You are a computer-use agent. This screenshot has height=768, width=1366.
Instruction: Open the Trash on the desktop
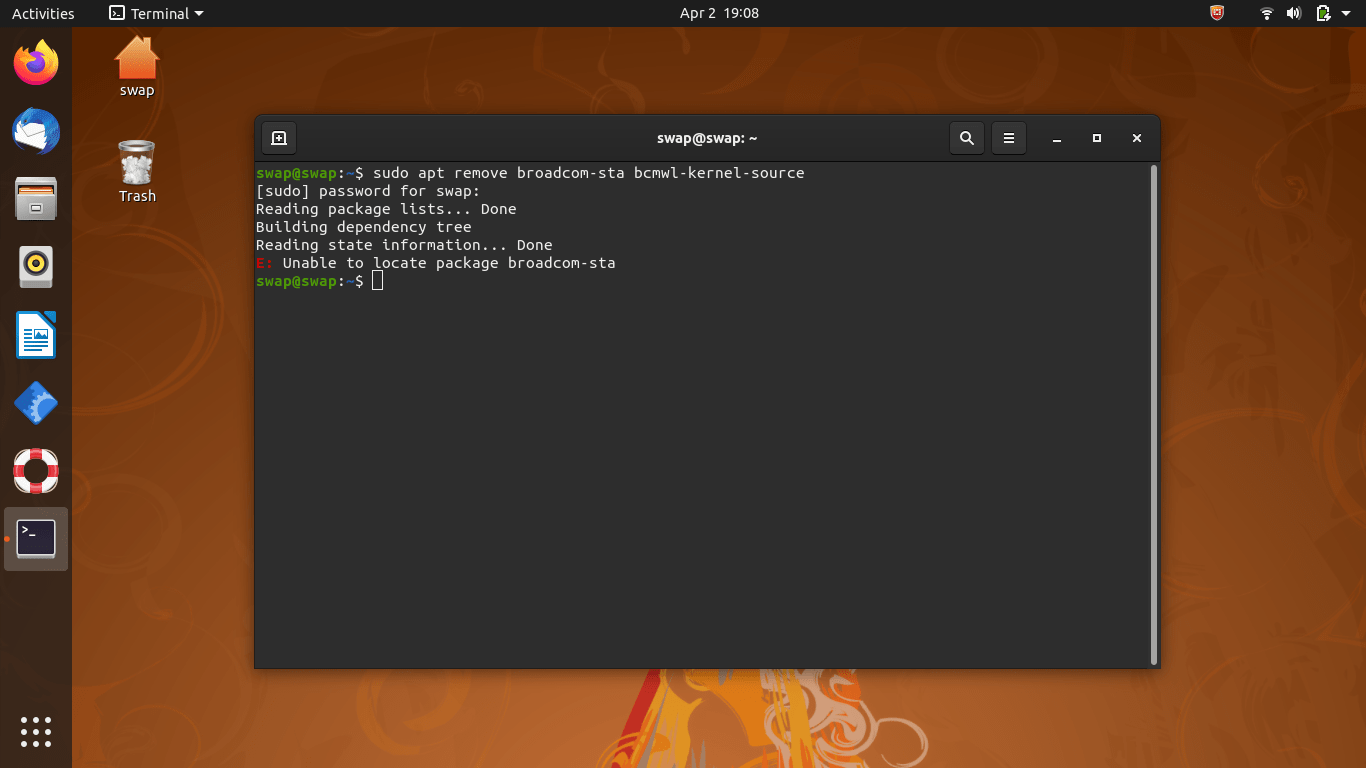click(137, 172)
